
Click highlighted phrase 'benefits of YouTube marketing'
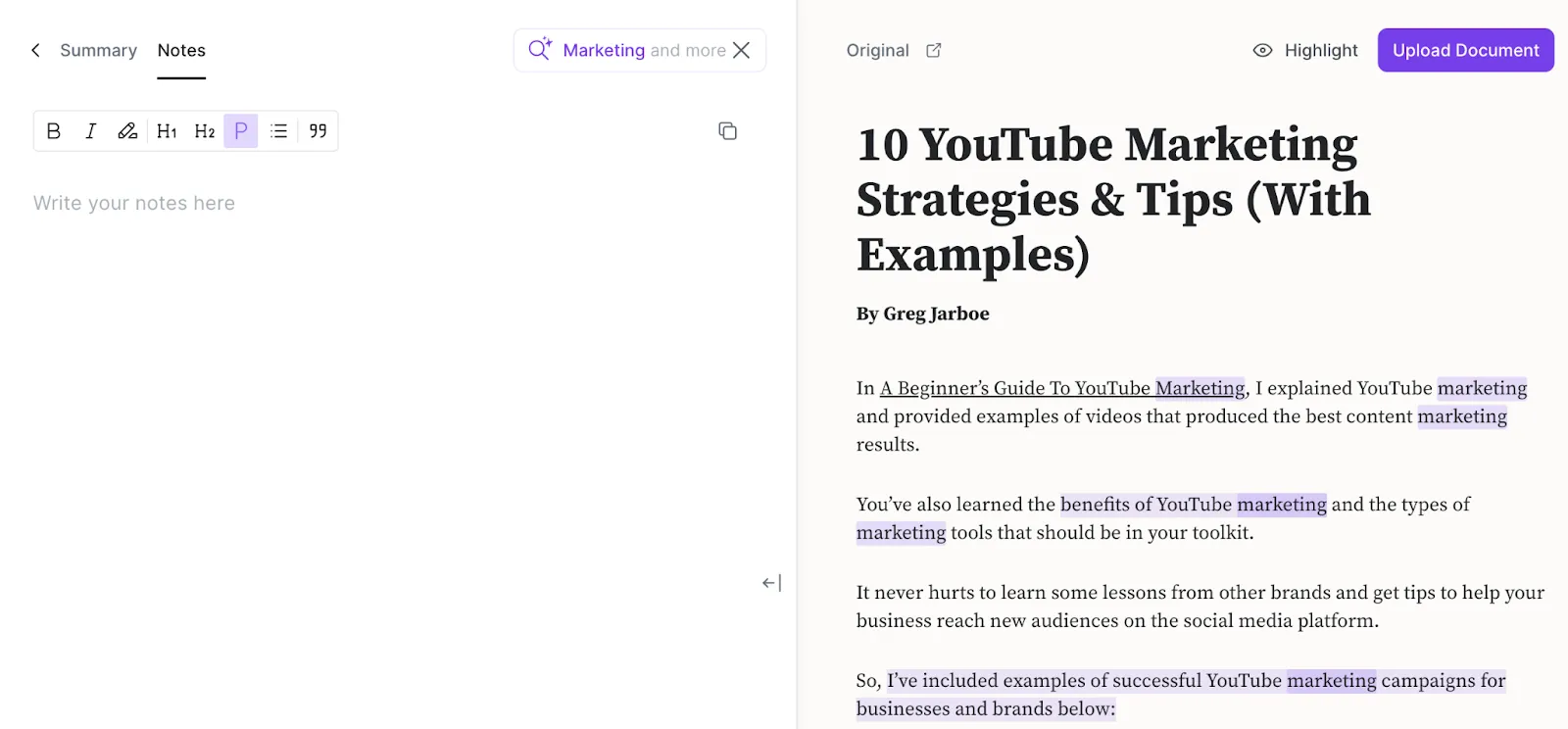coord(1193,505)
